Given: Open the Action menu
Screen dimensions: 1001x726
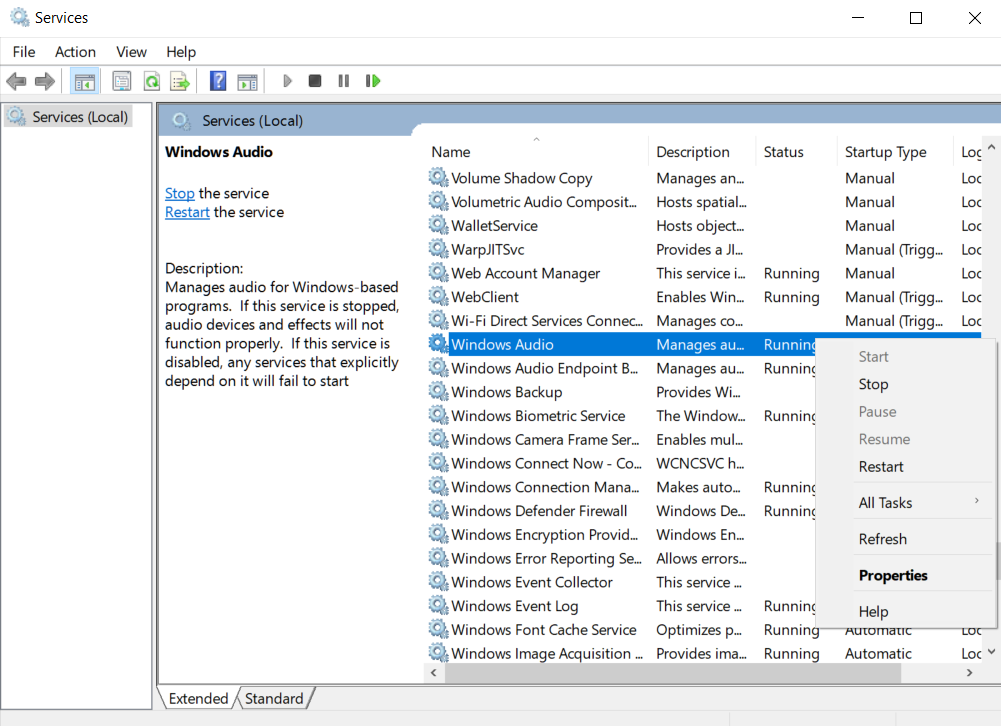Looking at the screenshot, I should (75, 52).
